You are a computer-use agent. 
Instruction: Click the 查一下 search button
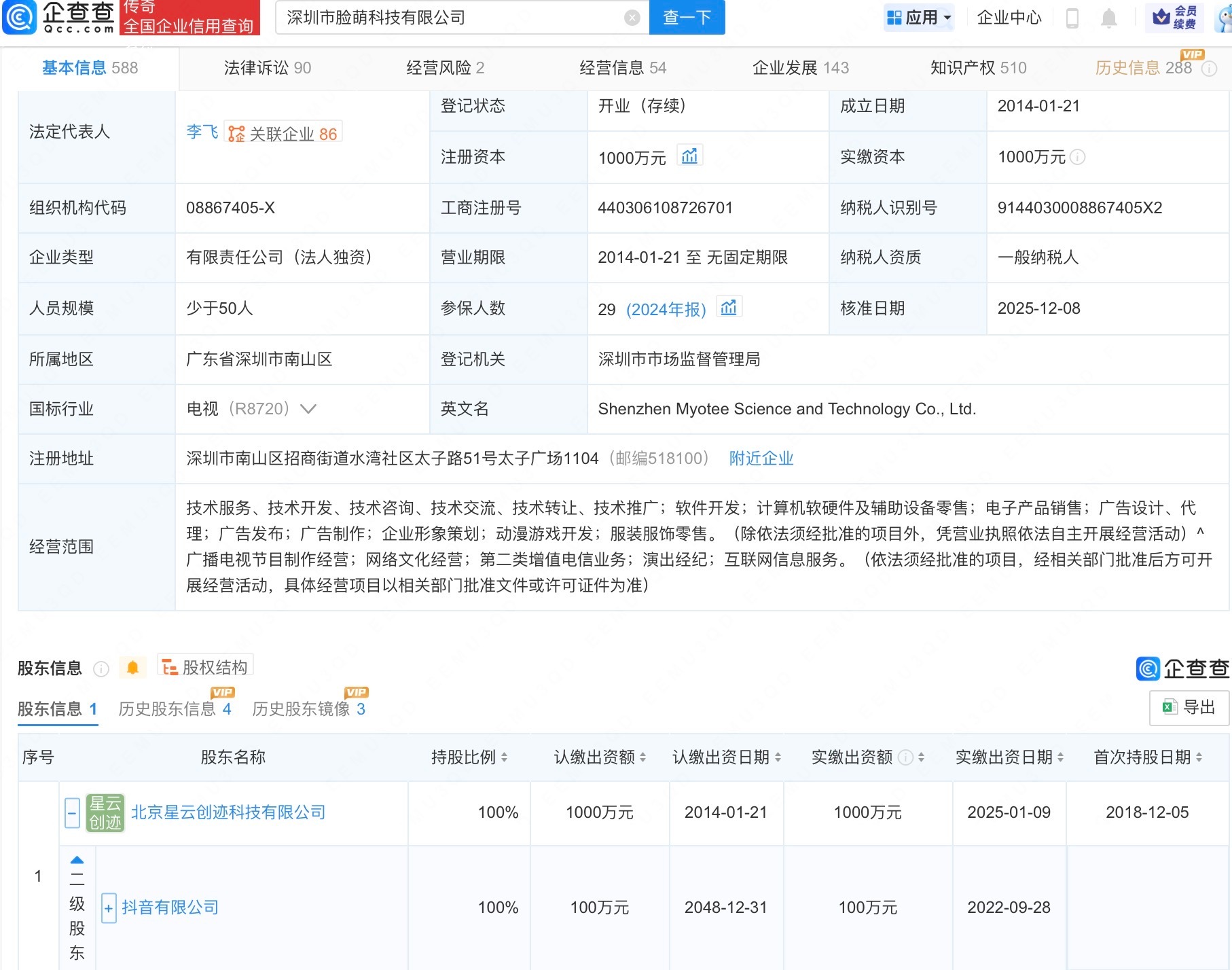[x=686, y=18]
